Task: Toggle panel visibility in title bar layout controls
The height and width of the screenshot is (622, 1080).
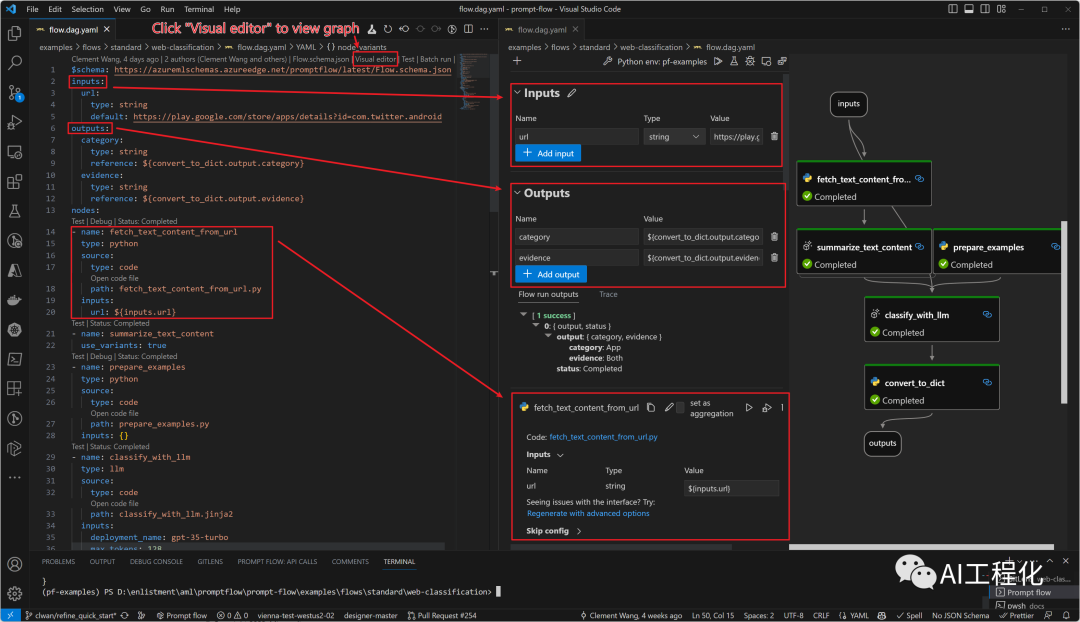Action: 968,9
